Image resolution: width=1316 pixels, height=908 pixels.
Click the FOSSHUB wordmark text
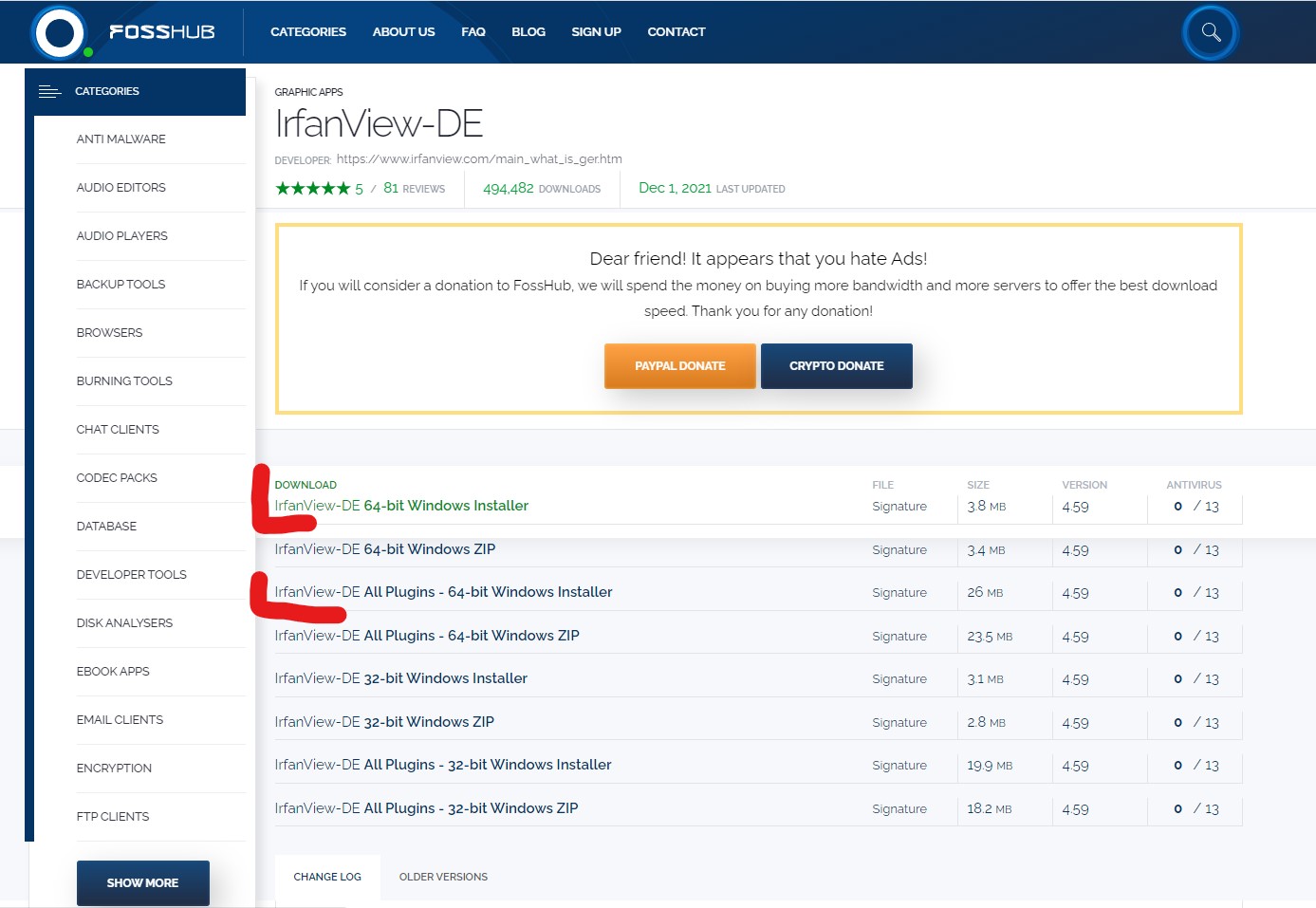coord(162,32)
